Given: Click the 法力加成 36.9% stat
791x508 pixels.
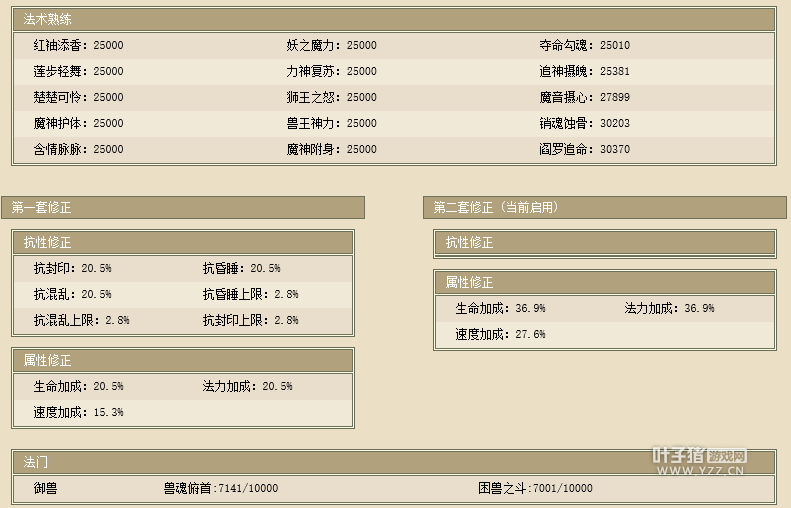Looking at the screenshot, I should point(669,309).
